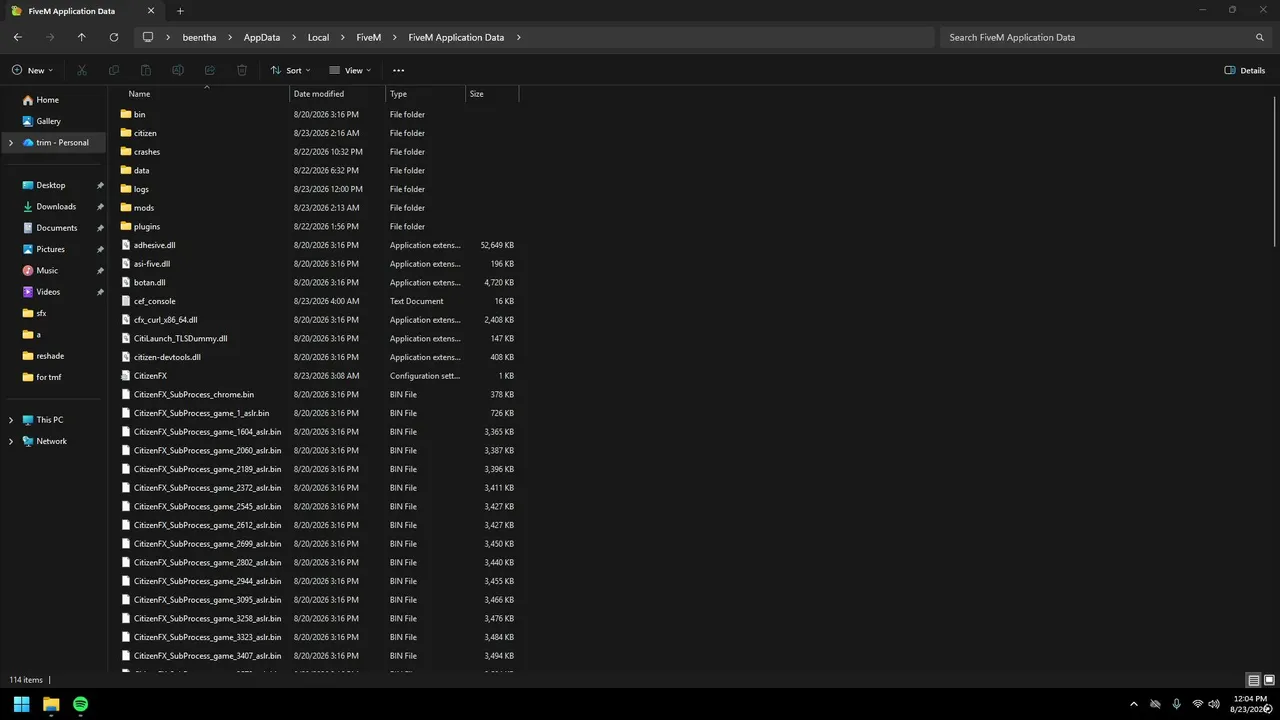
Task: Expand the trim - Personal tree node
Action: (11, 143)
